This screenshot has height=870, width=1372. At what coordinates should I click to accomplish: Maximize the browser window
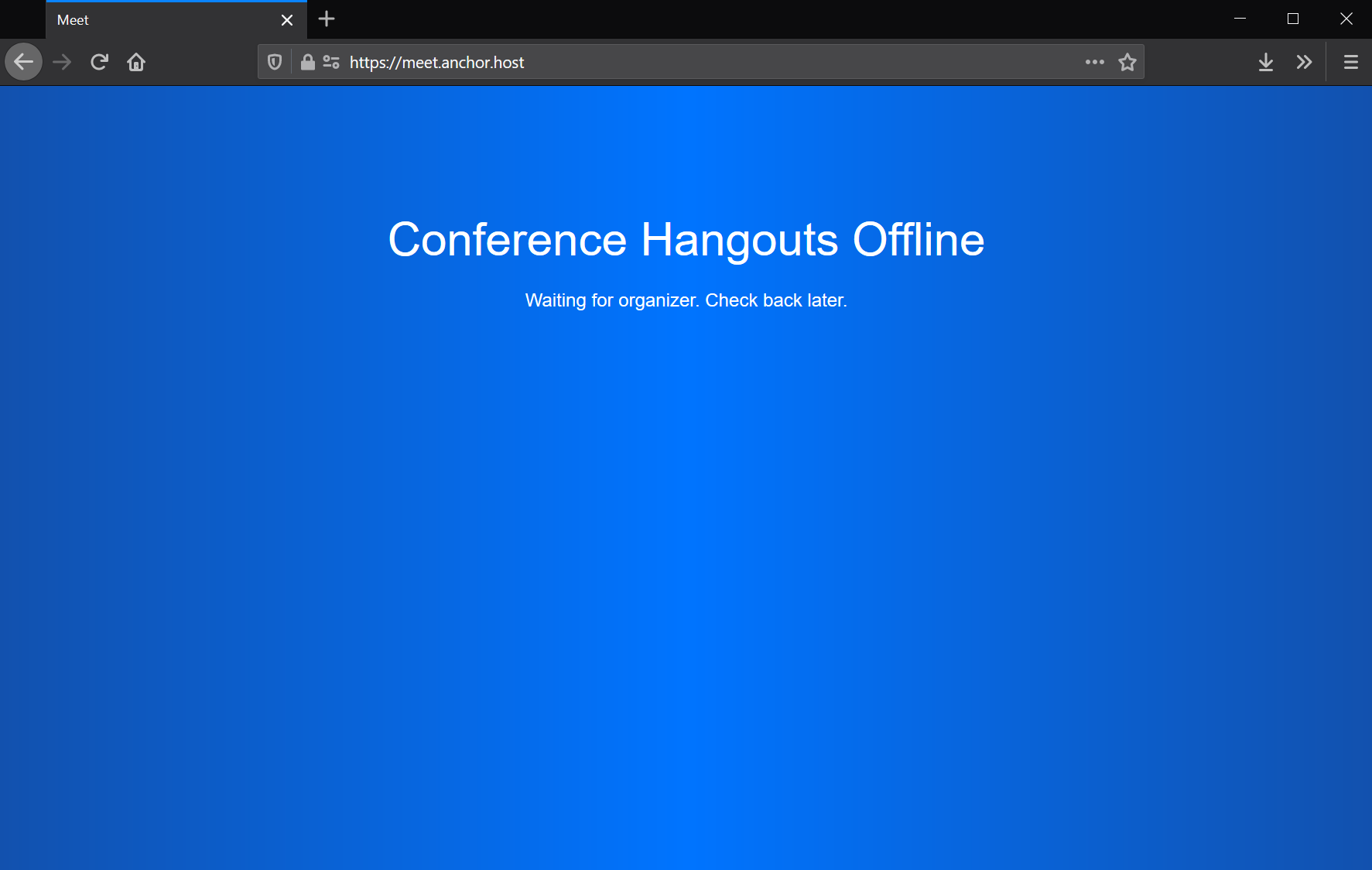[x=1293, y=19]
